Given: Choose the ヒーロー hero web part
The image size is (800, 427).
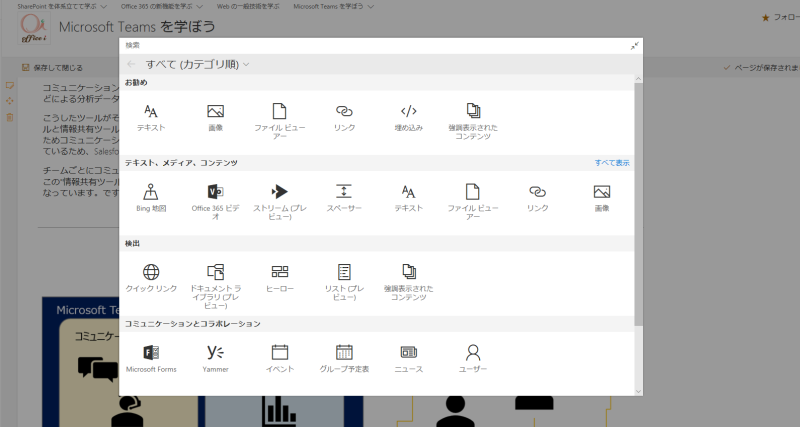Looking at the screenshot, I should click(x=280, y=279).
